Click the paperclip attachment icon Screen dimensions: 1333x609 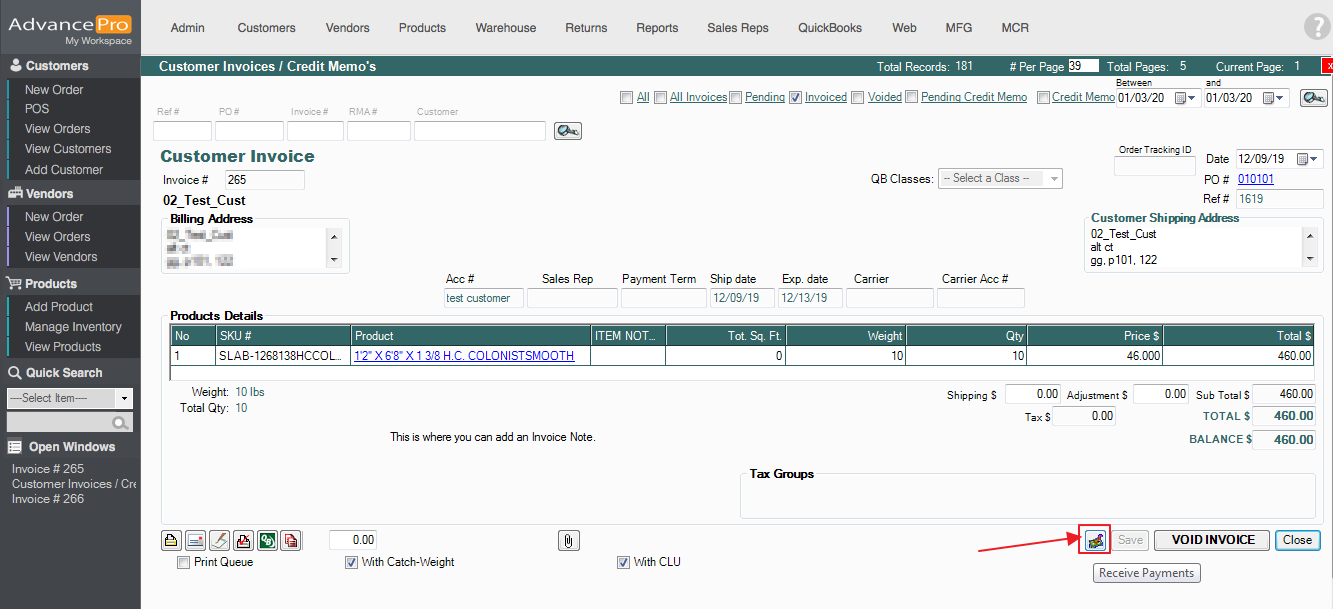pyautogui.click(x=568, y=541)
